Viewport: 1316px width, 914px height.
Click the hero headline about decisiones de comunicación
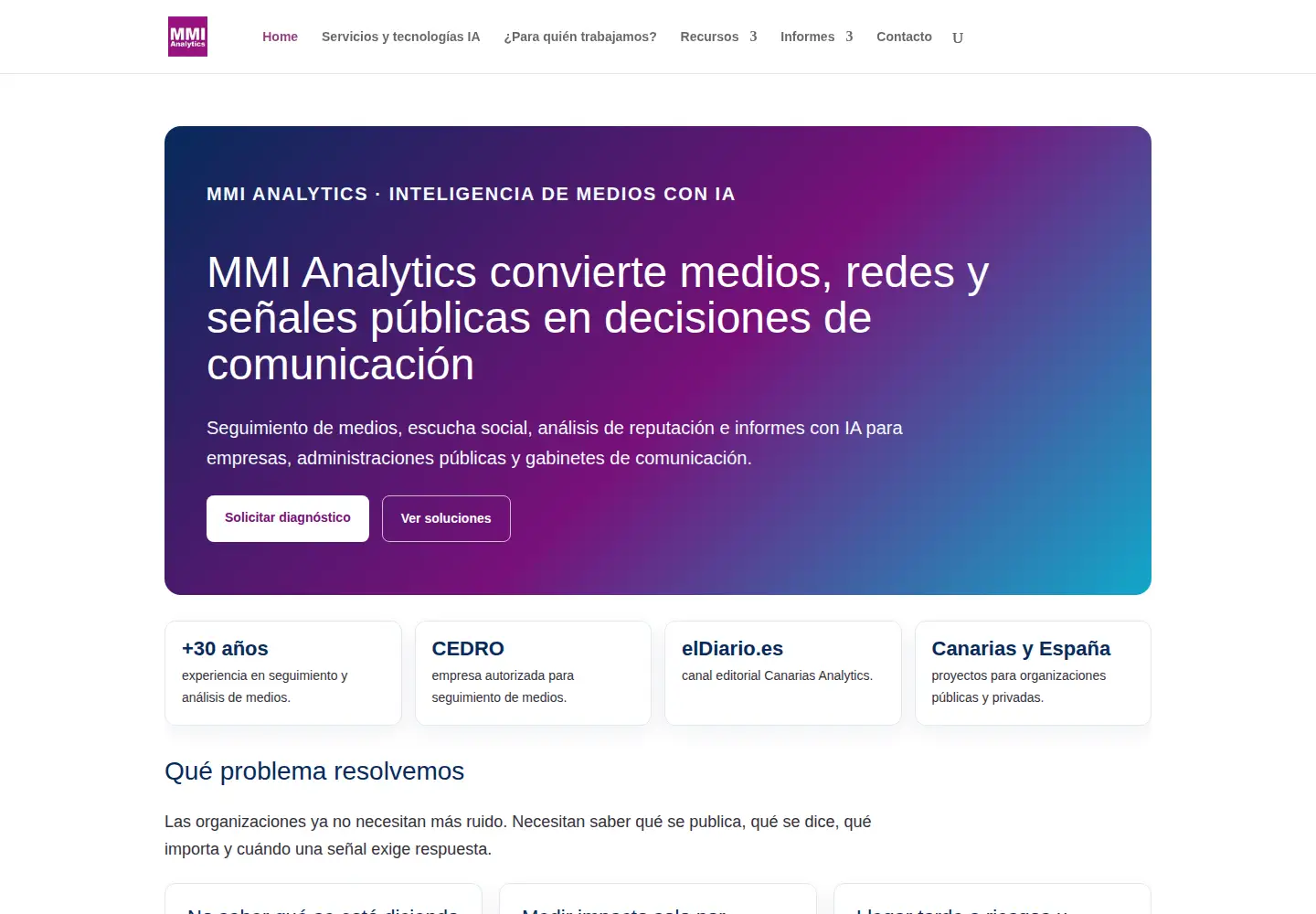(598, 318)
